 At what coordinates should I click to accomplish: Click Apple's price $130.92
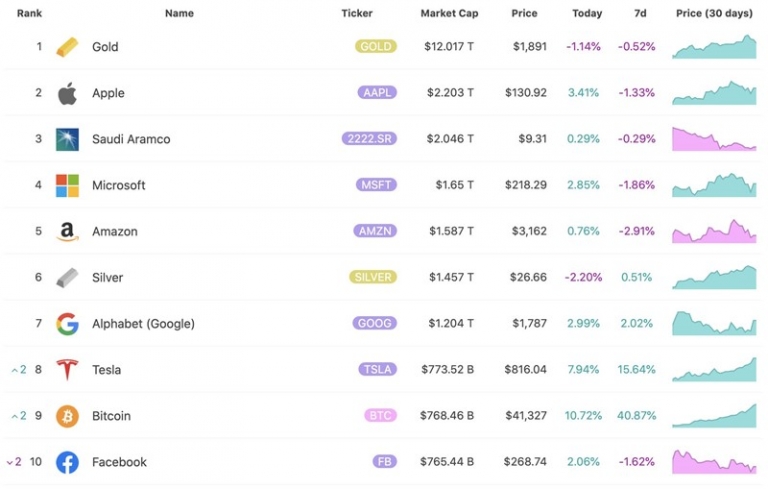click(526, 93)
